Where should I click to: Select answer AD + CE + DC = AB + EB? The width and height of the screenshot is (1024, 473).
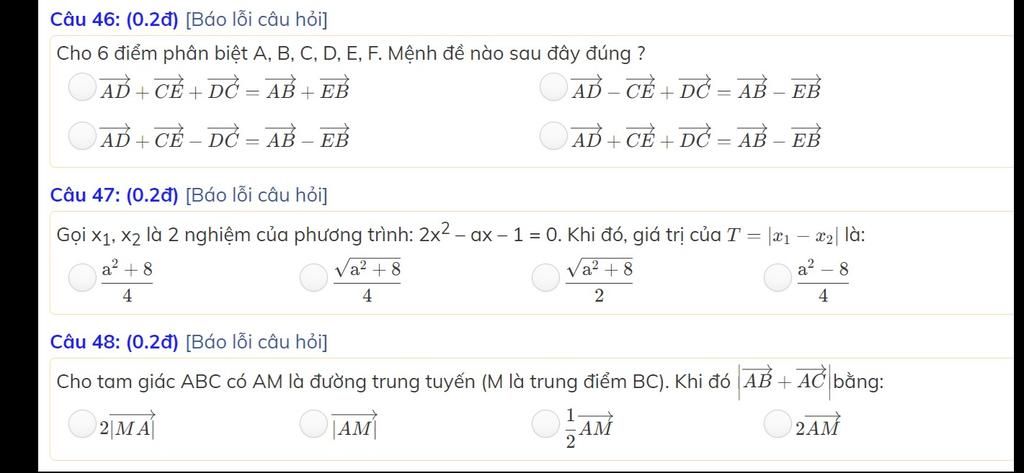point(82,88)
